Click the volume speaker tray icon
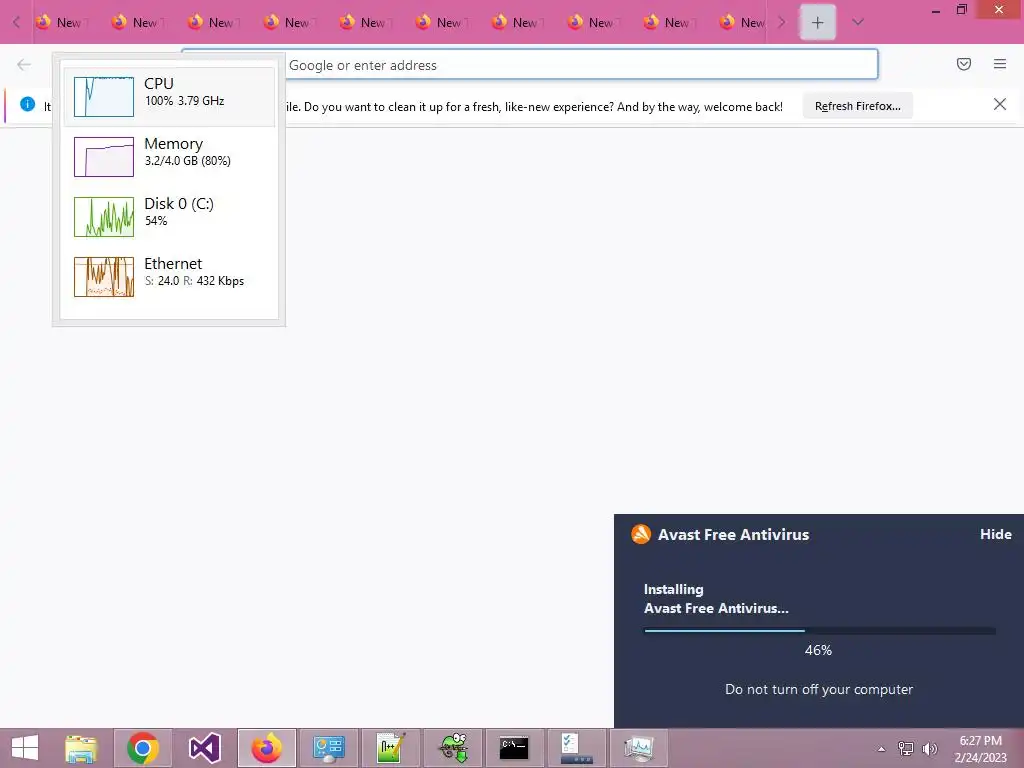 pyautogui.click(x=929, y=749)
